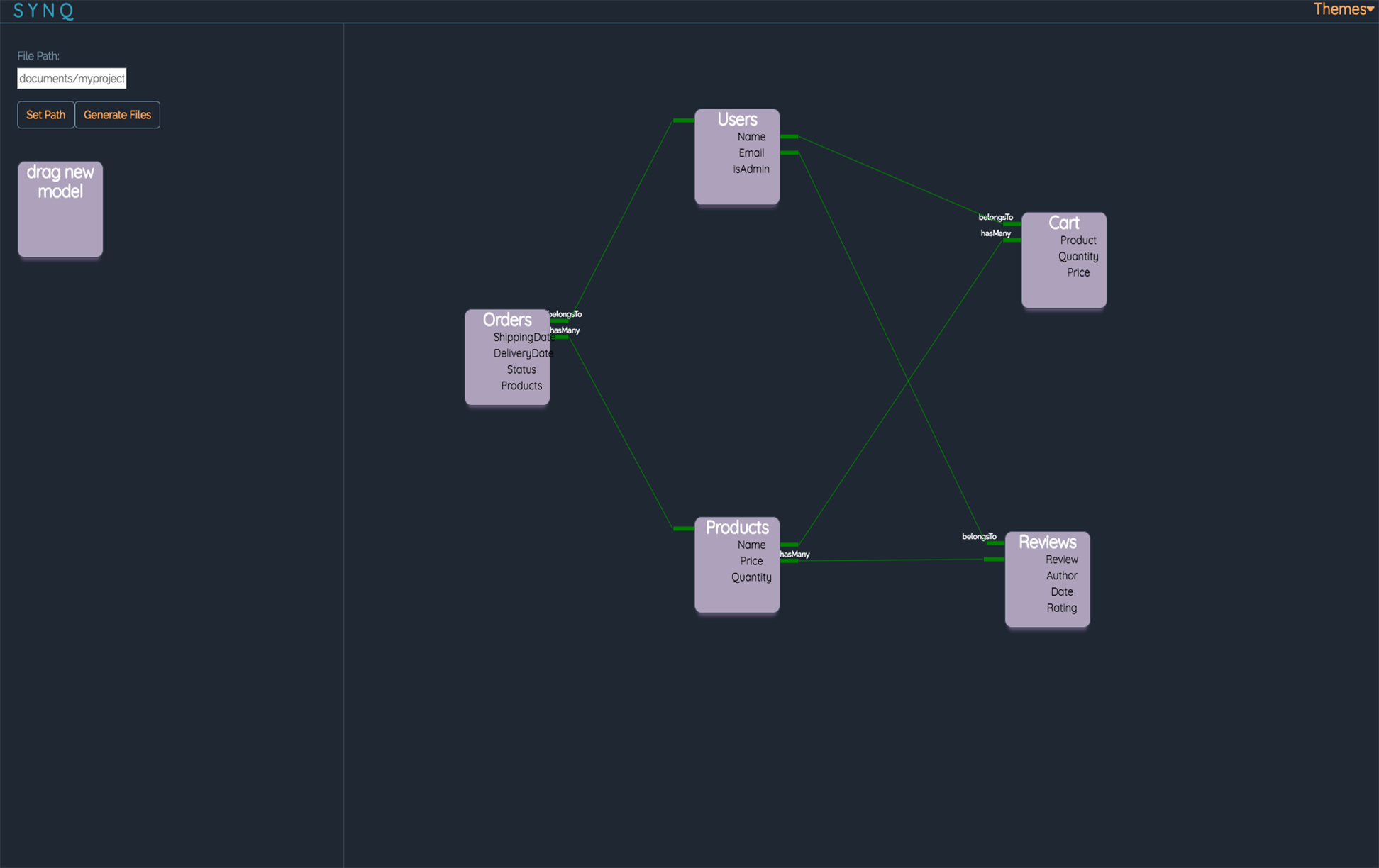Click the drag new model card

(60, 209)
